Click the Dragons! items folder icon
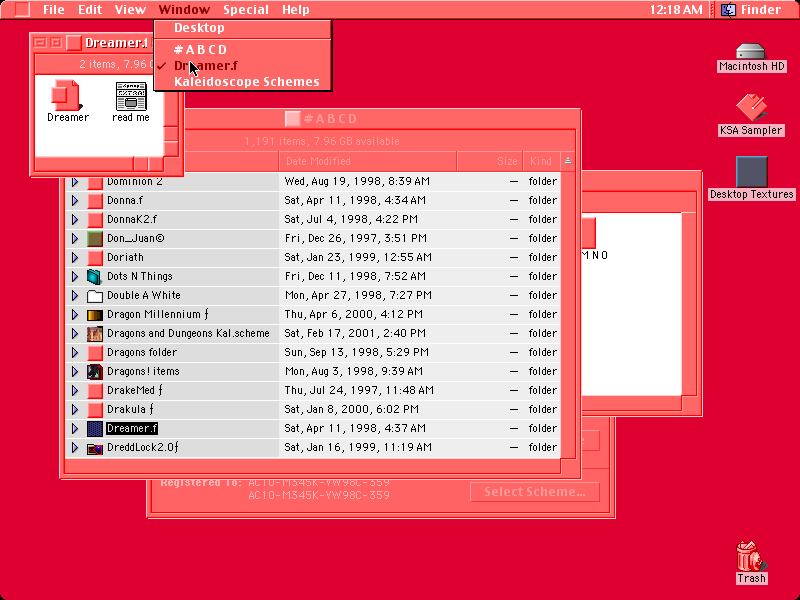800x600 pixels. click(95, 371)
